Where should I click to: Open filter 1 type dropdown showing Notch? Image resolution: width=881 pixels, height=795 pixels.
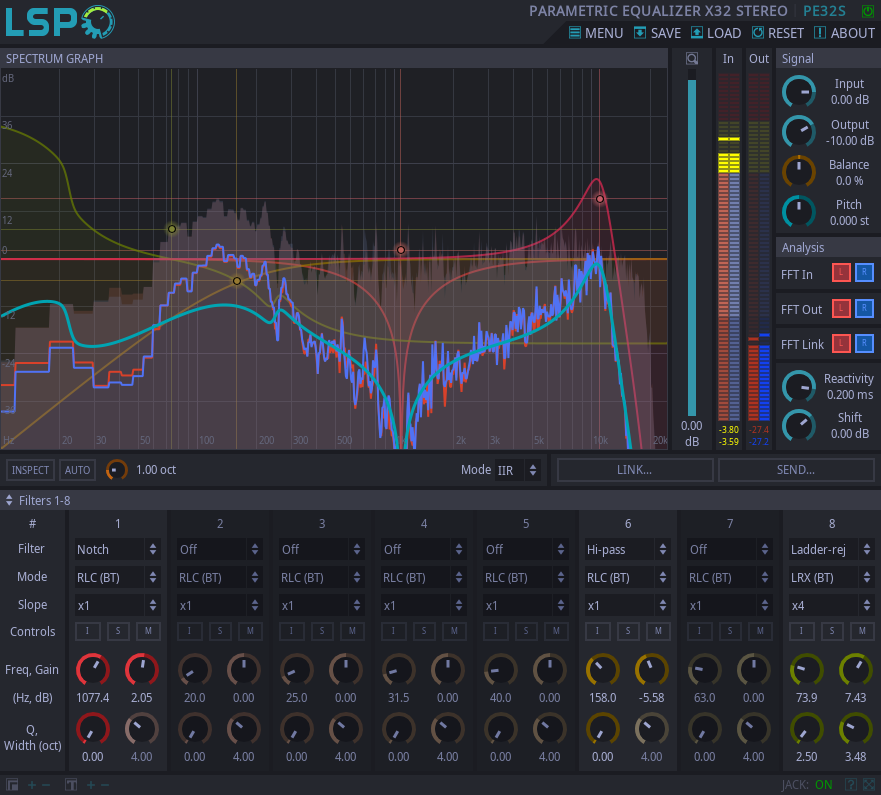(x=117, y=549)
